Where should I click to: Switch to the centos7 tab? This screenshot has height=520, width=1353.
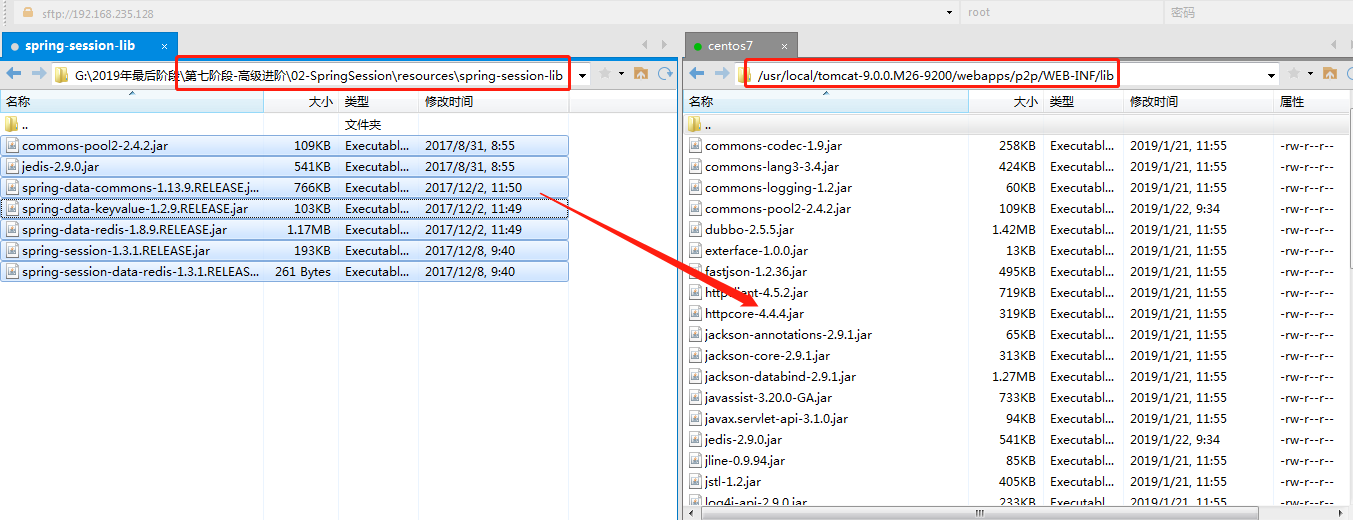(x=730, y=46)
